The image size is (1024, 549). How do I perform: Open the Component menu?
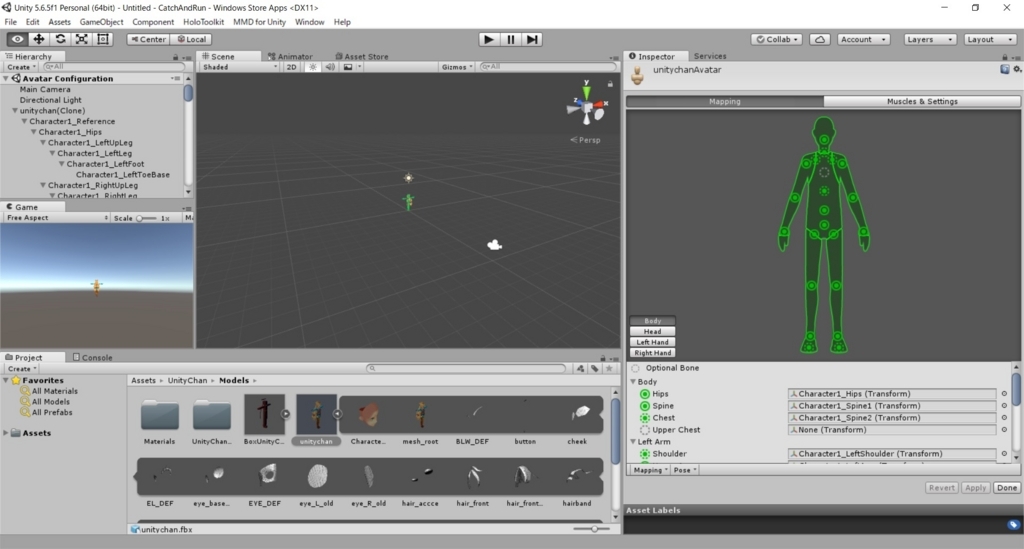(x=153, y=22)
